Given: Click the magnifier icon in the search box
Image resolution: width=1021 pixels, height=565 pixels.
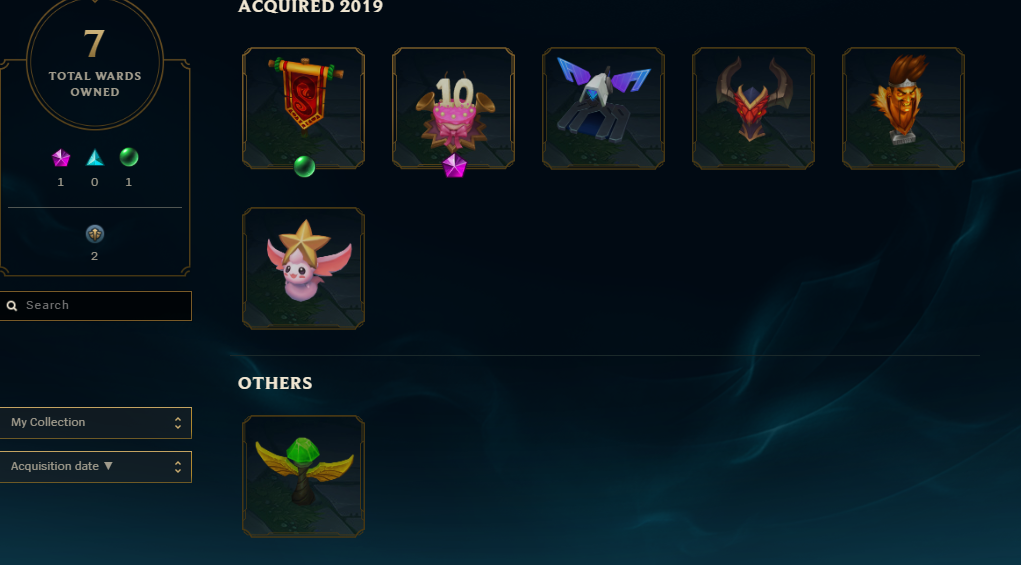Looking at the screenshot, I should tap(12, 306).
